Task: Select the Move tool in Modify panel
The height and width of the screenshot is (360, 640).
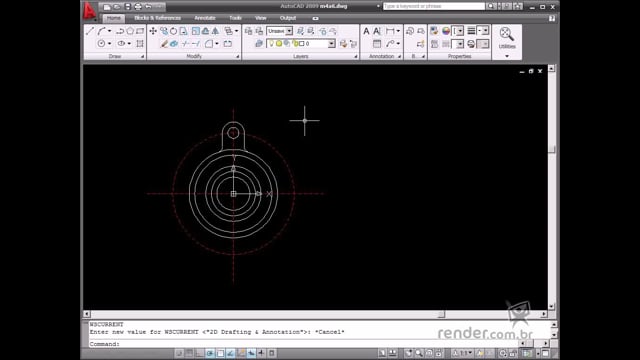Action: 153,31
